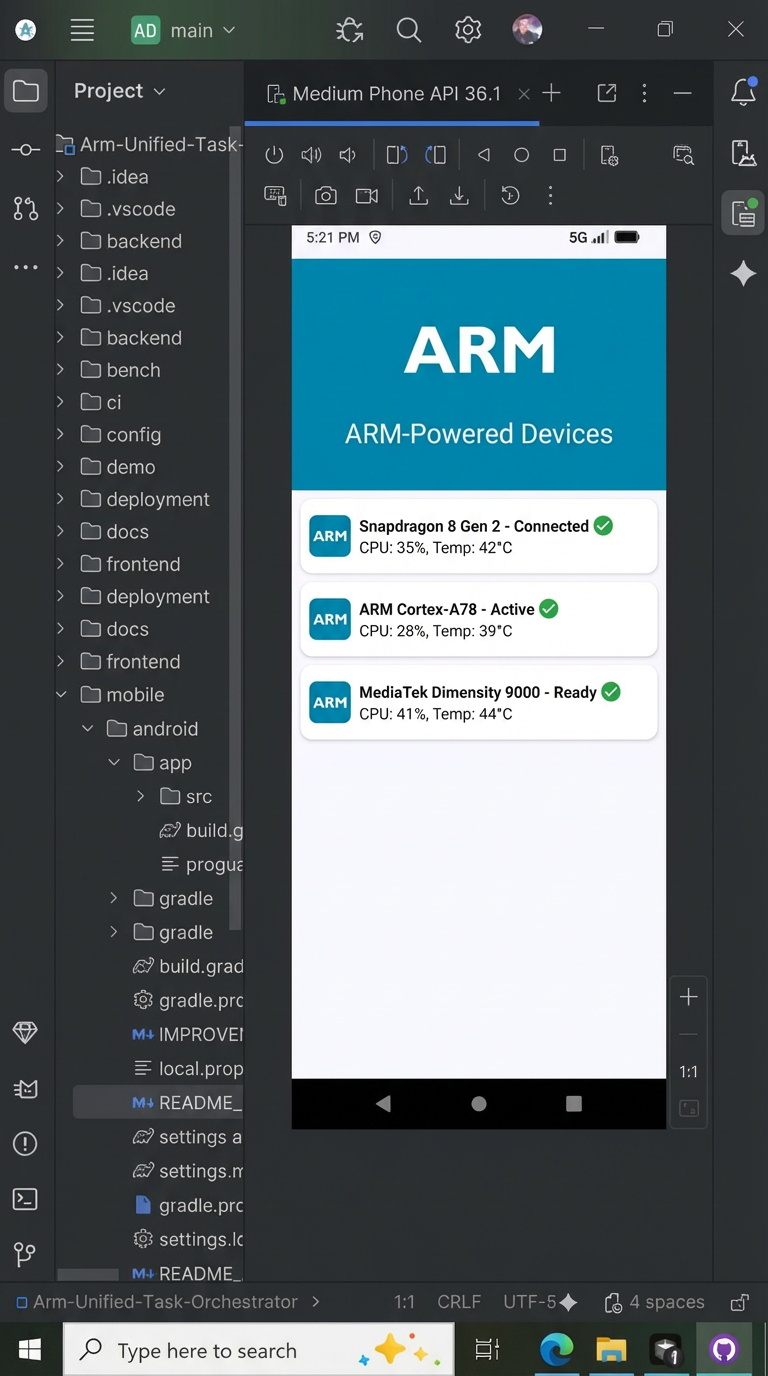Screen dimensions: 768x1376
Task: Click emulator Volume Up icon
Action: click(x=311, y=155)
